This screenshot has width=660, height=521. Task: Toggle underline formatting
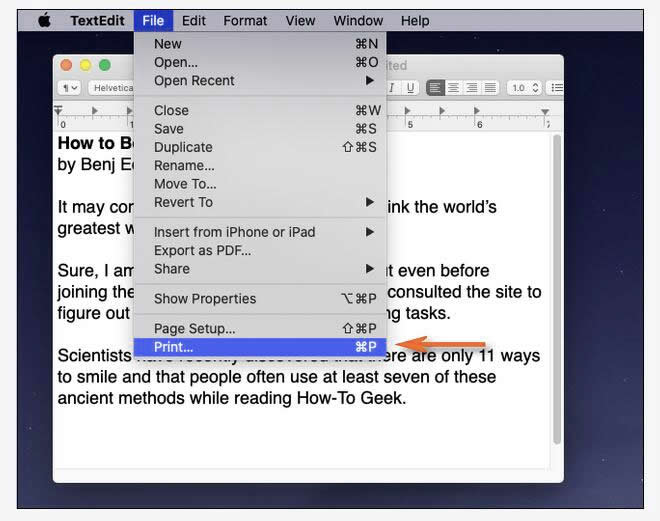(410, 88)
